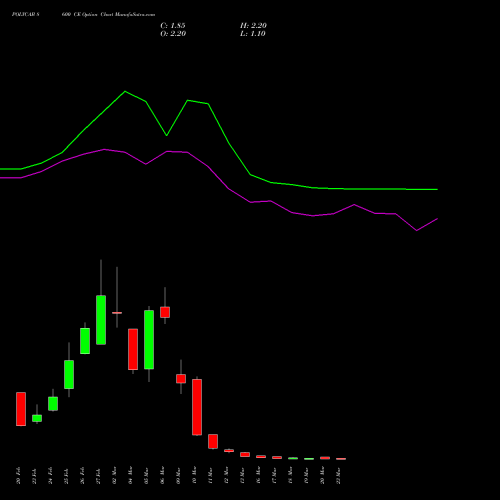The image size is (500, 500).
Task: Select the green indicator line's highest peak
Action: 125,91
